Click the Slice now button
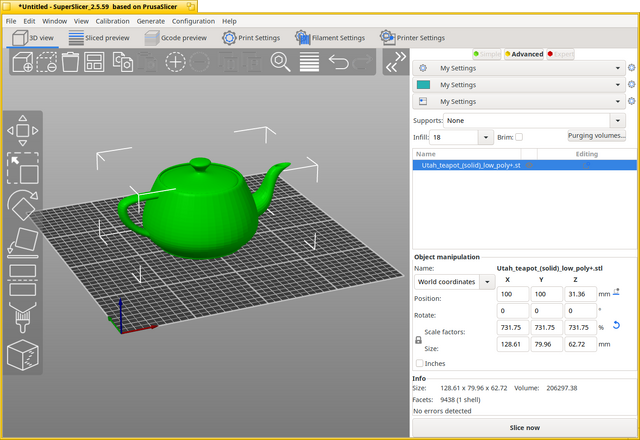This screenshot has width=640, height=440. [x=524, y=428]
